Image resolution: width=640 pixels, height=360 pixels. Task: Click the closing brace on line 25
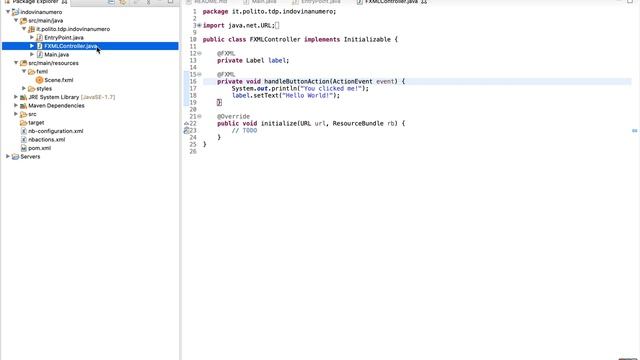pos(204,144)
